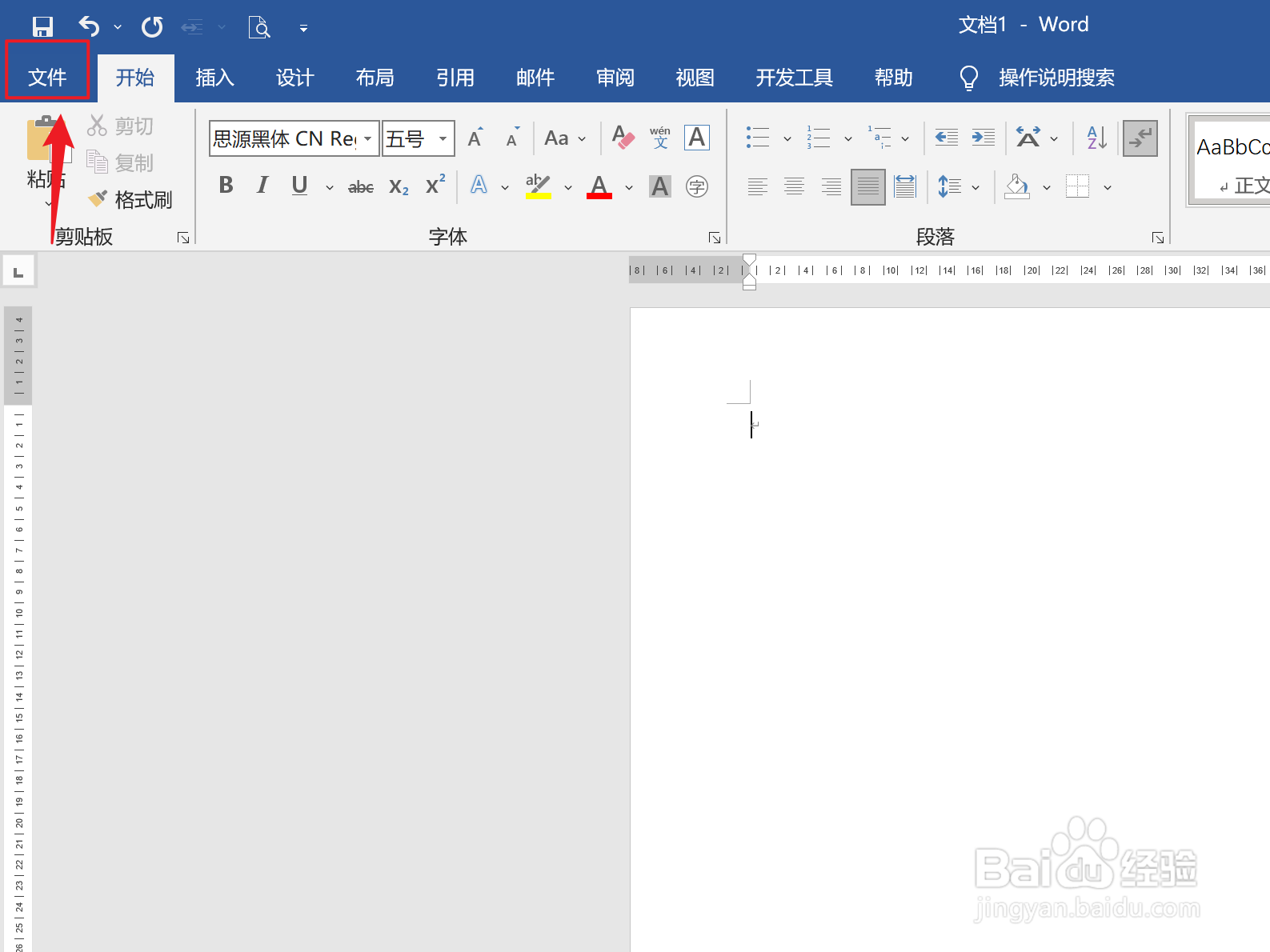Increase font size with the grow font icon
The height and width of the screenshot is (952, 1270).
coord(476,138)
